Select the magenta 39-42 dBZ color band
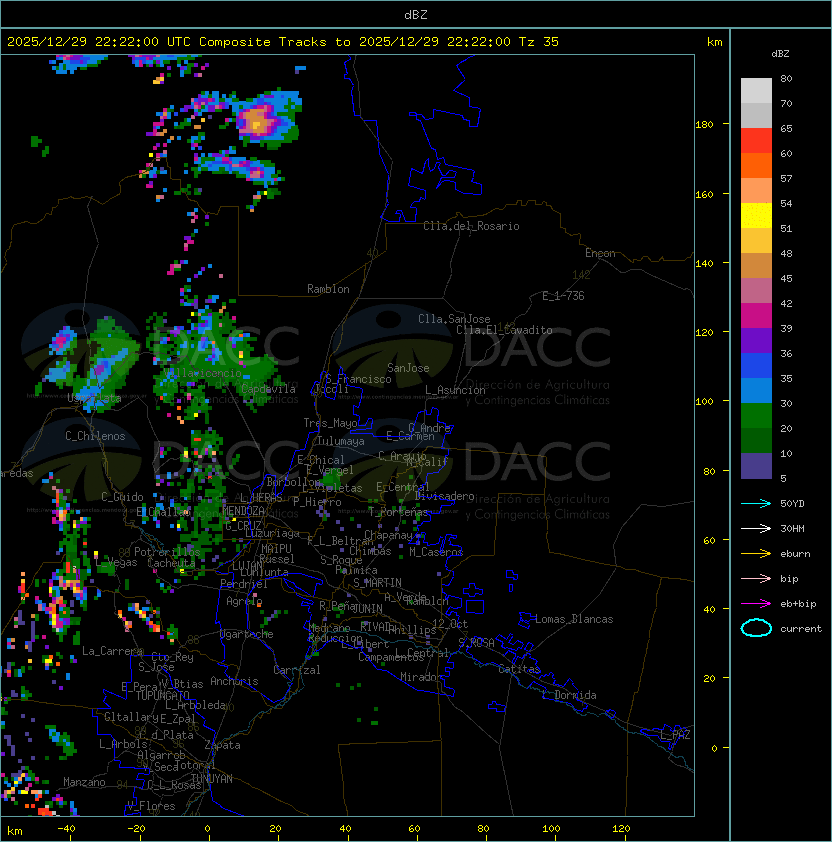The width and height of the screenshot is (832, 842). click(x=756, y=316)
